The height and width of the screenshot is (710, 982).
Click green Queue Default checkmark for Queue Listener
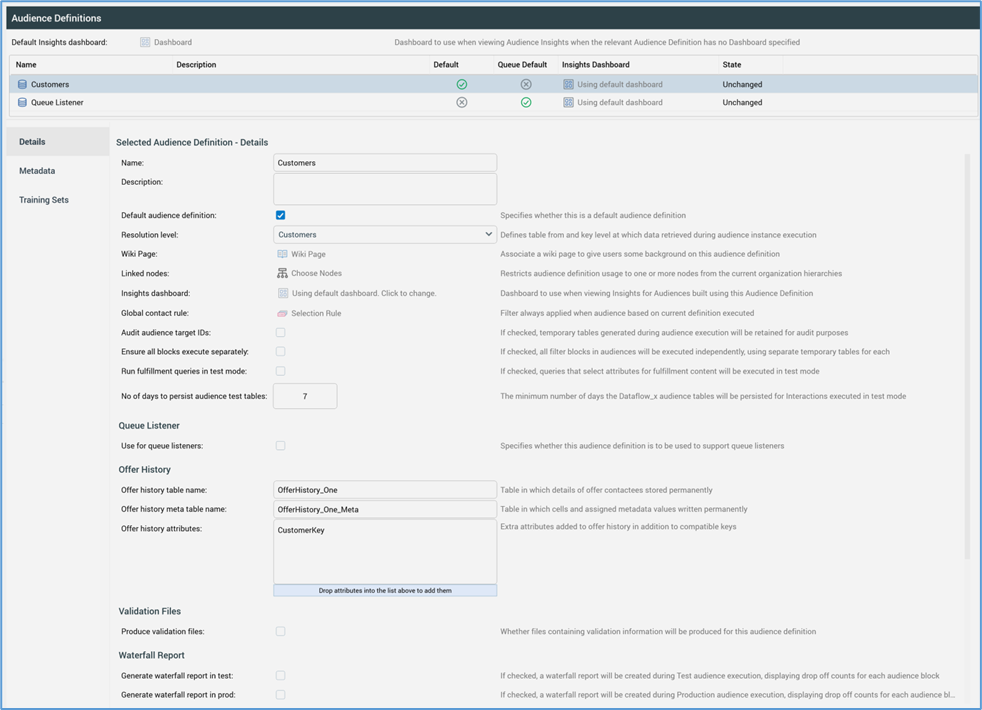pyautogui.click(x=526, y=103)
